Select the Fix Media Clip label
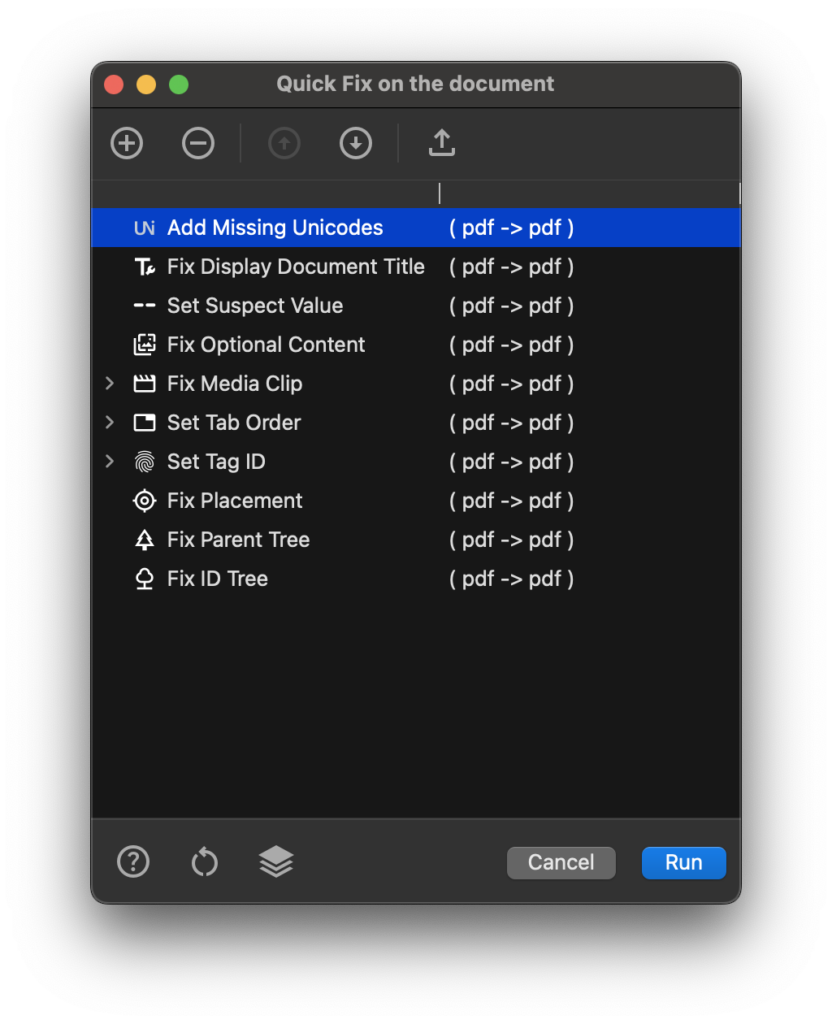The height and width of the screenshot is (1024, 832). (234, 384)
